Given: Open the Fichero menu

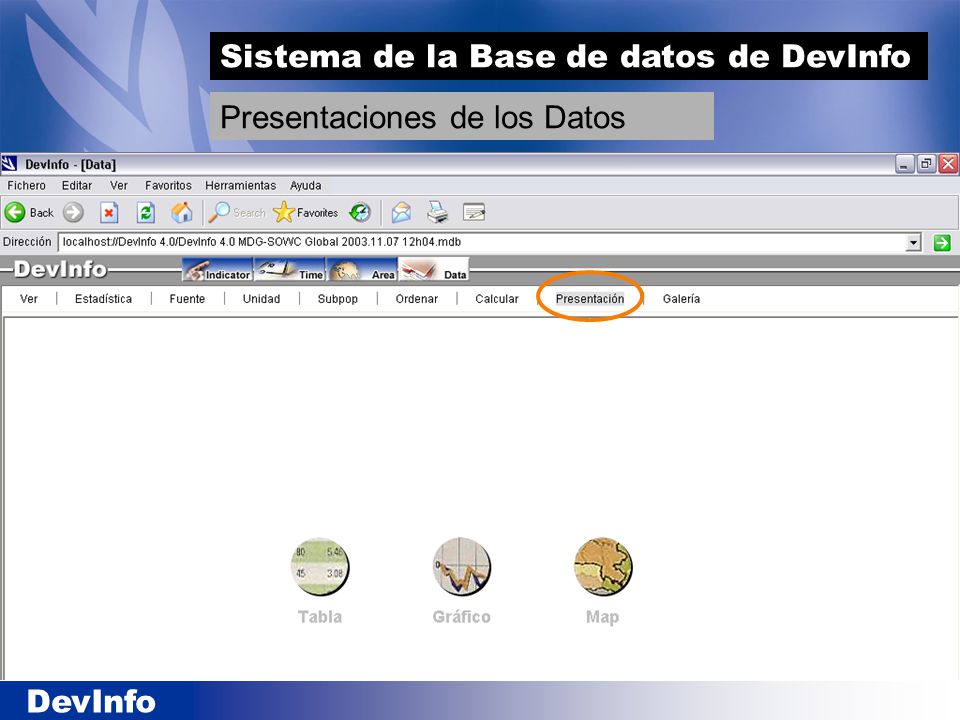Looking at the screenshot, I should [x=26, y=186].
